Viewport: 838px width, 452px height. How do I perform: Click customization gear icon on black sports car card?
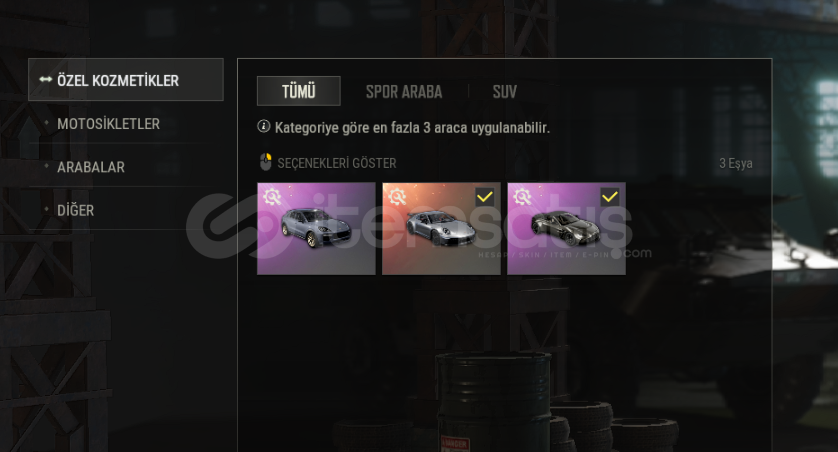click(522, 197)
